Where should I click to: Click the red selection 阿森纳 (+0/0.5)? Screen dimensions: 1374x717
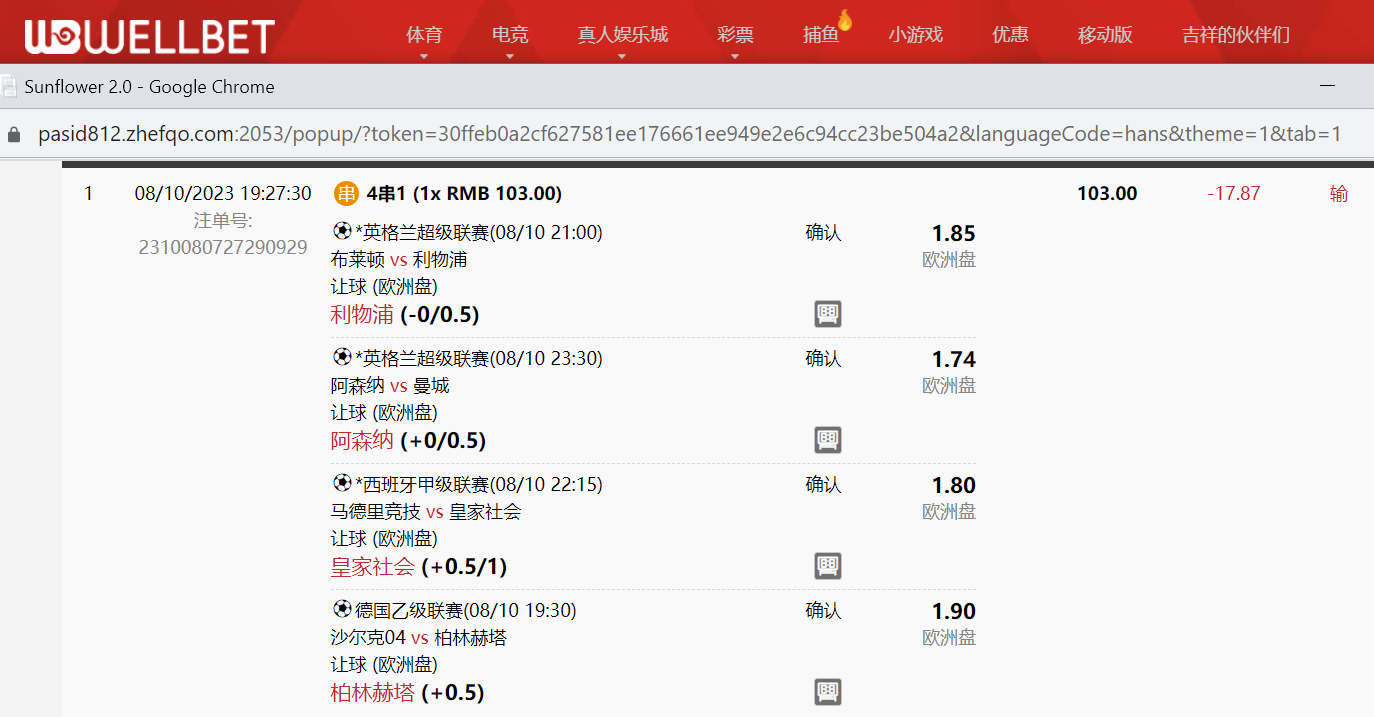408,440
